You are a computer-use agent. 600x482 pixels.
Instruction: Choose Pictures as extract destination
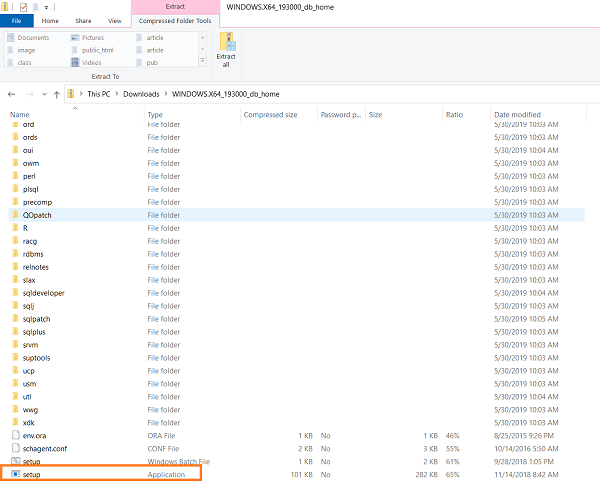(x=88, y=37)
